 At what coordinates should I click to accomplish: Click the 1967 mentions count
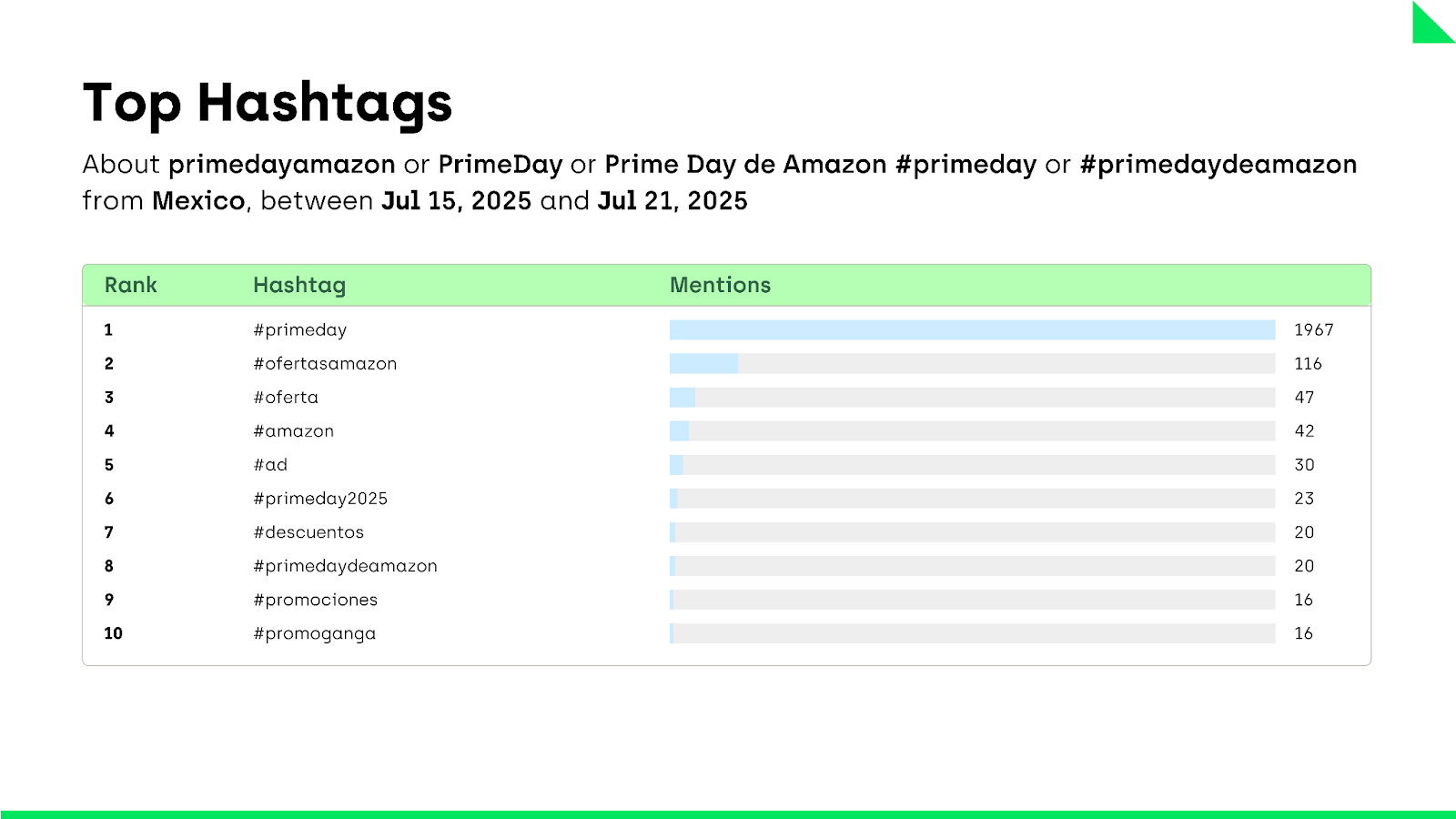coord(1314,329)
